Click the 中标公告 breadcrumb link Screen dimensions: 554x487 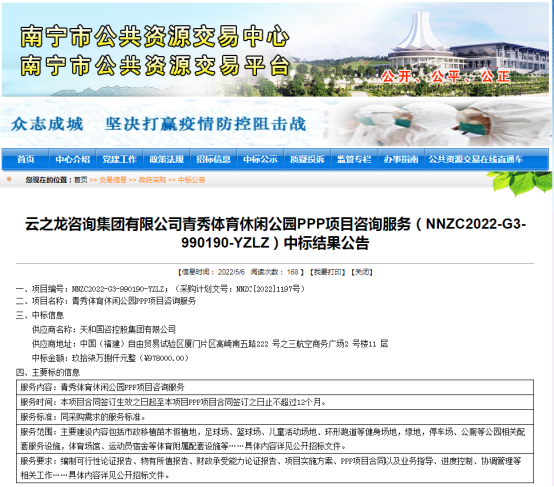[x=191, y=180]
